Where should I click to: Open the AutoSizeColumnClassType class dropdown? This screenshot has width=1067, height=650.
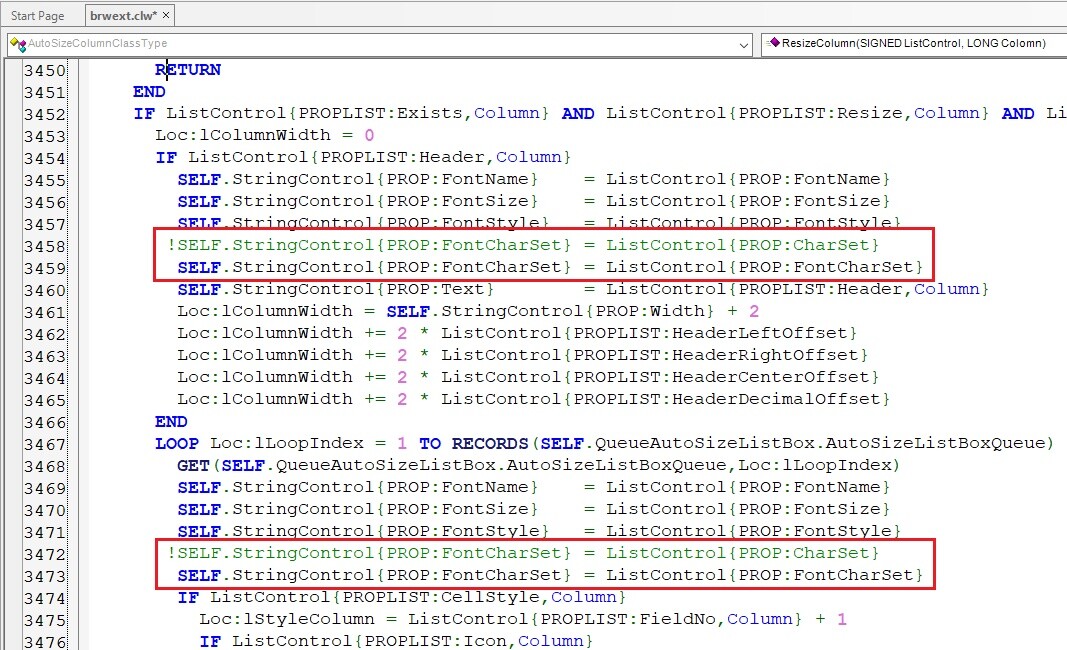[x=380, y=44]
